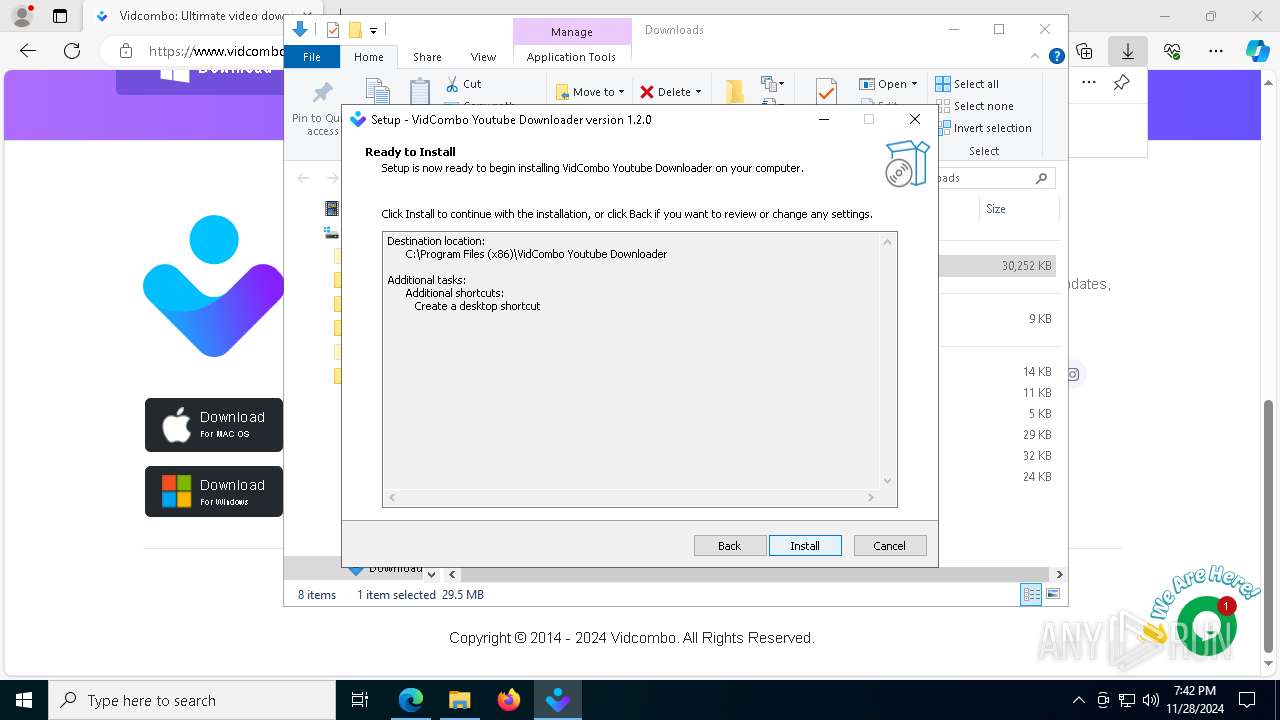
Task: Click the pin icon in downloads flyout
Action: pyautogui.click(x=1122, y=83)
